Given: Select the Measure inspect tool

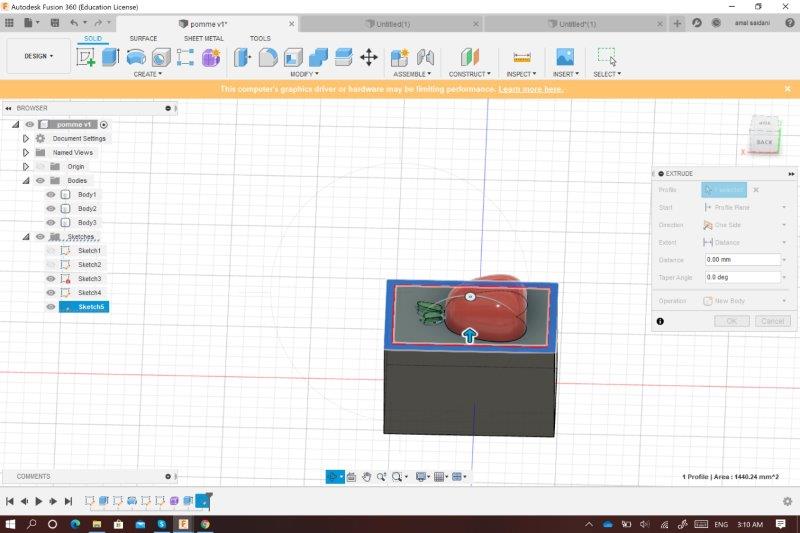Looking at the screenshot, I should [521, 57].
